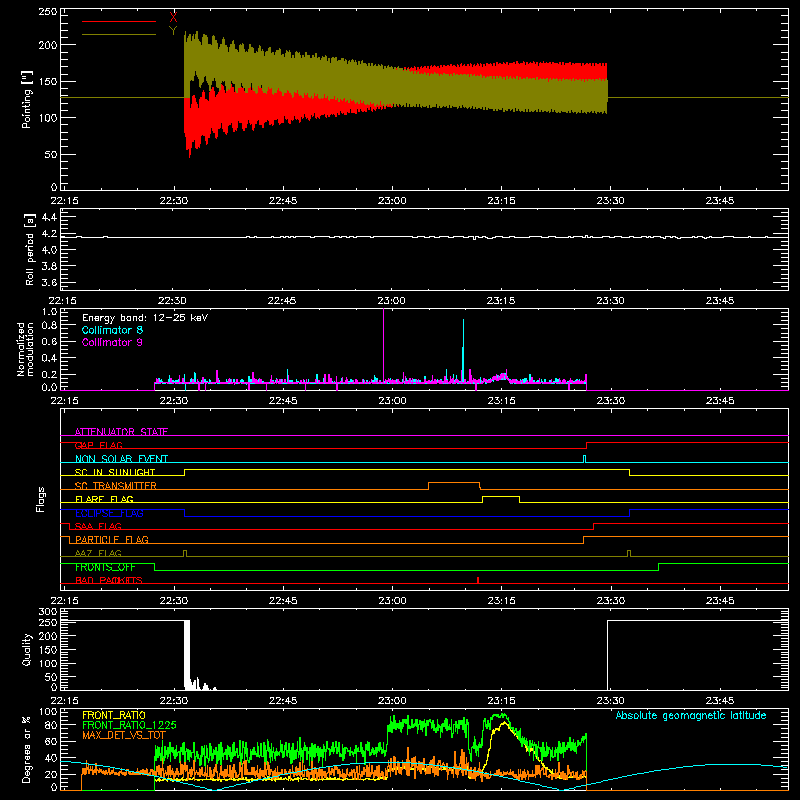Click the PARTICLE_FLAG label
The height and width of the screenshot is (800, 800).
click(x=112, y=539)
